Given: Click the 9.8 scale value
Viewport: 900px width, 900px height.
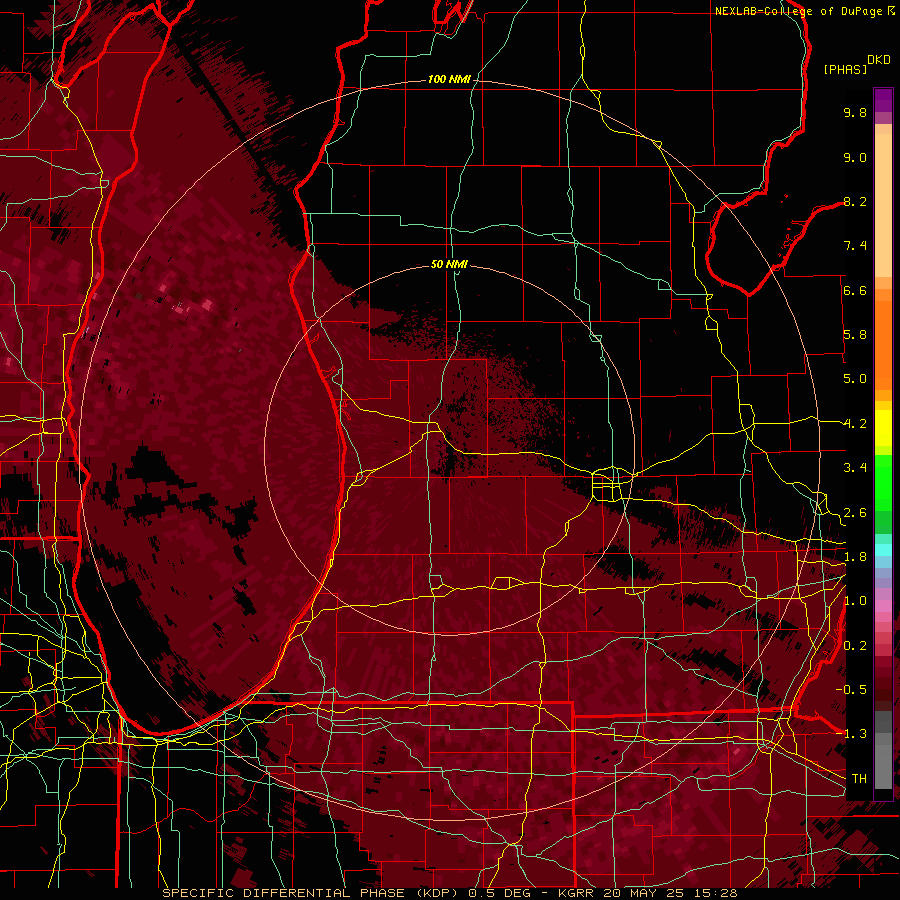Looking at the screenshot, I should 855,112.
